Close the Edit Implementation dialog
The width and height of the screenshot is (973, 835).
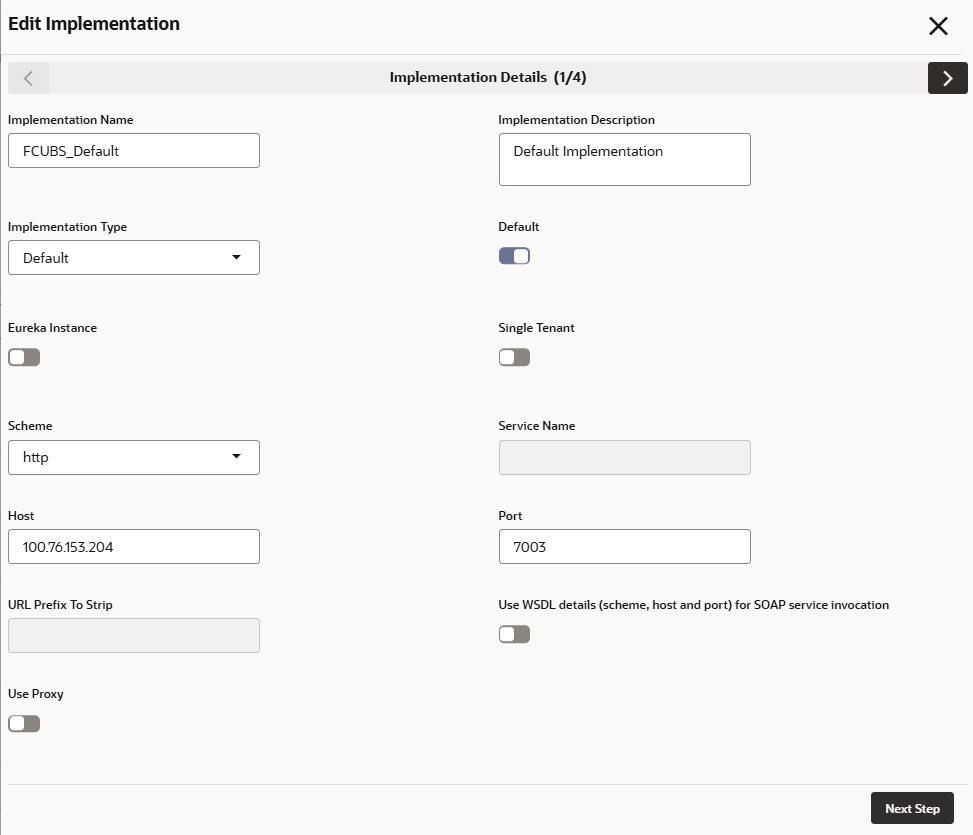(x=938, y=27)
